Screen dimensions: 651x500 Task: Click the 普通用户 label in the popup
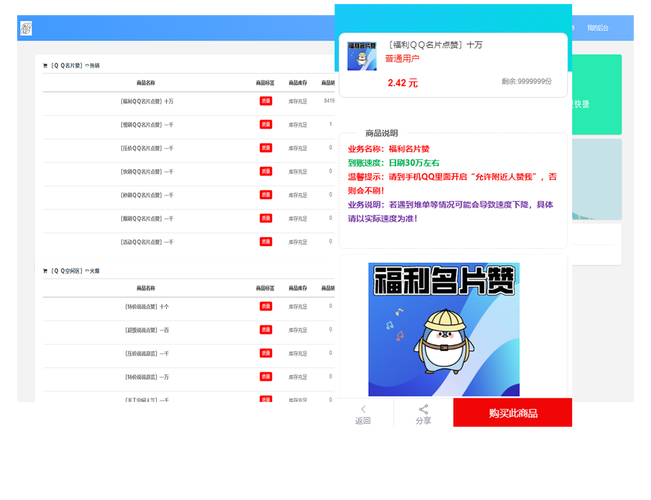[402, 59]
